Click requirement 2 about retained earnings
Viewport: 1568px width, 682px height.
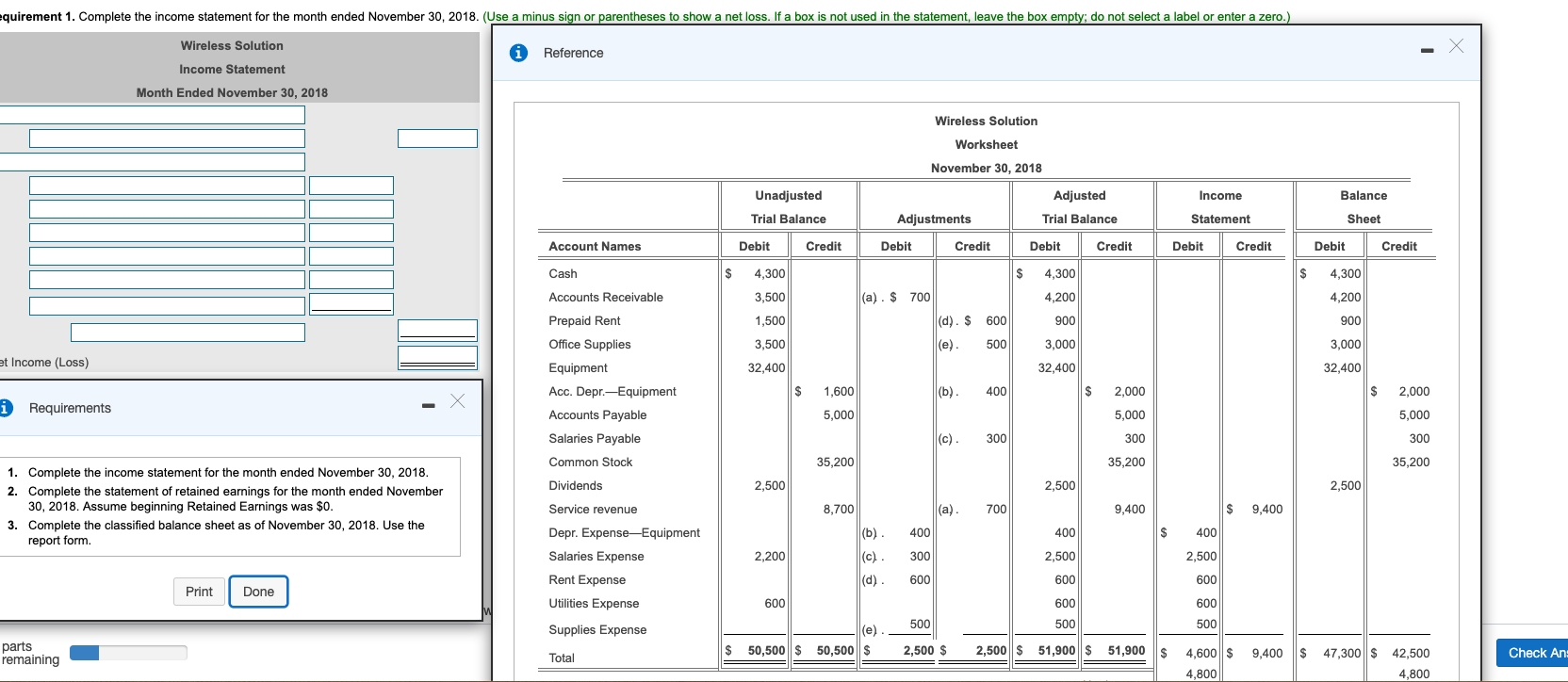pyautogui.click(x=236, y=499)
